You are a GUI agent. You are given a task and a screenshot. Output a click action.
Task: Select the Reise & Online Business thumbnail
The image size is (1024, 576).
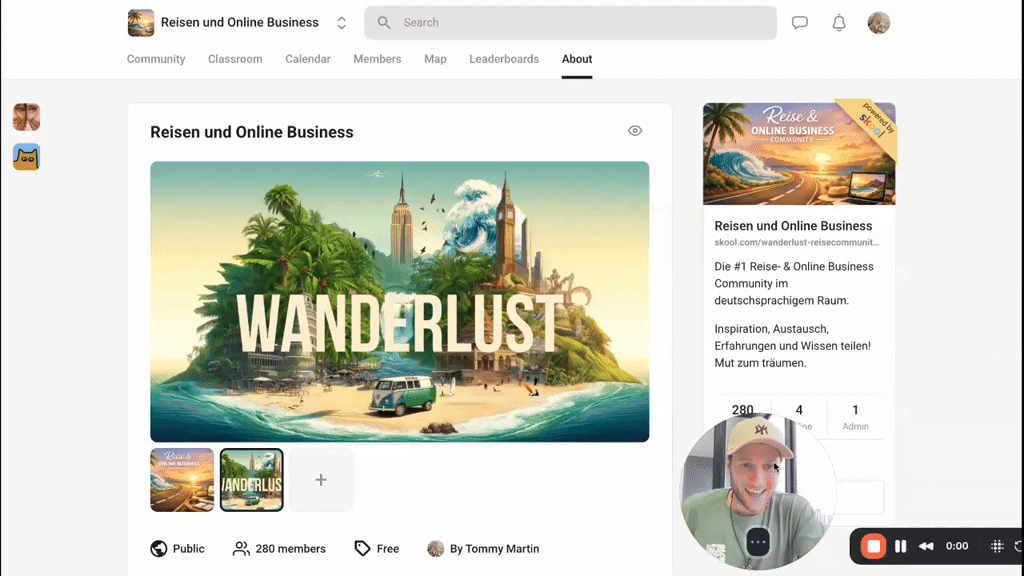click(182, 480)
